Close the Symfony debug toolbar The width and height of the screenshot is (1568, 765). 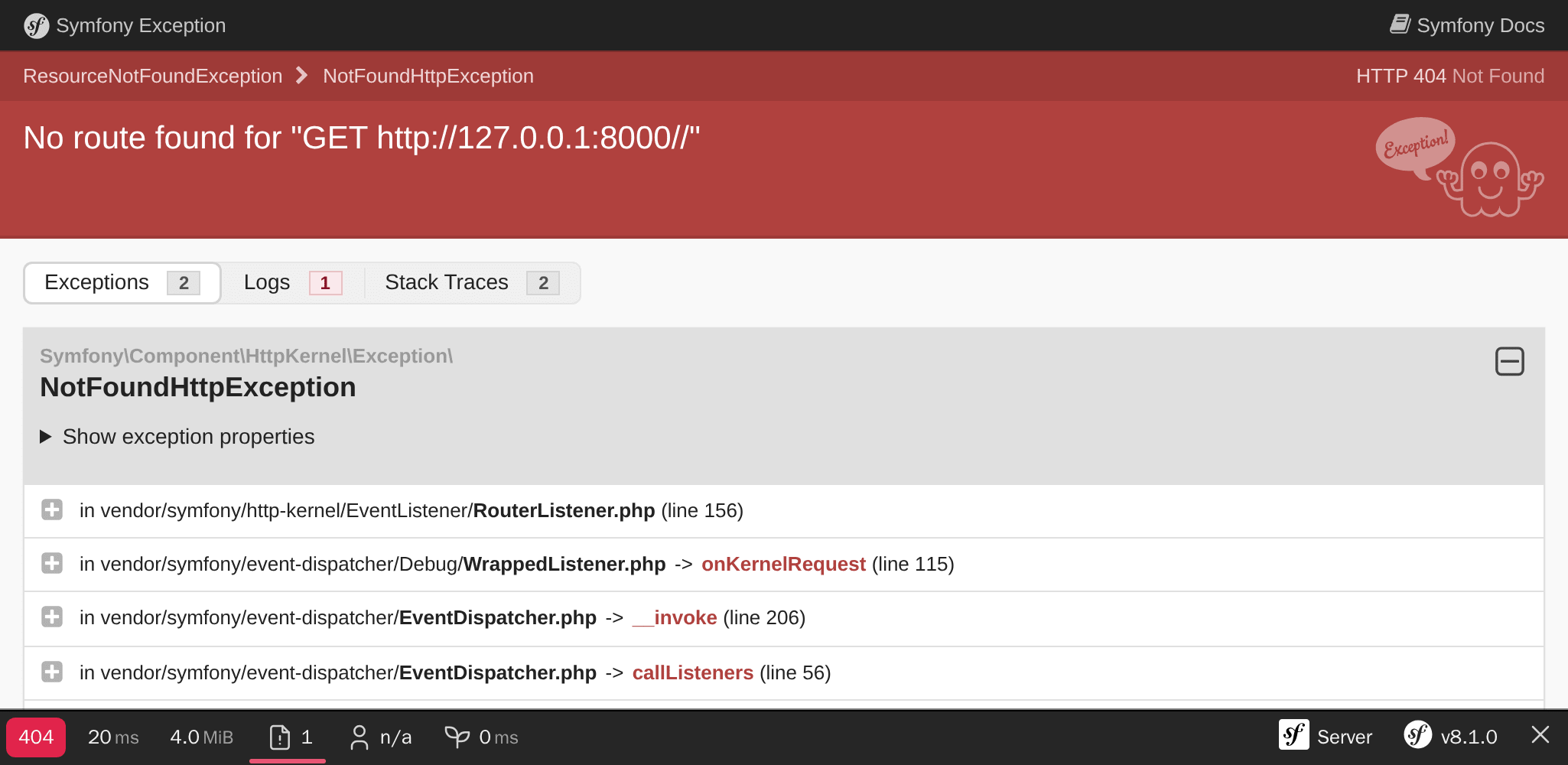point(1540,735)
